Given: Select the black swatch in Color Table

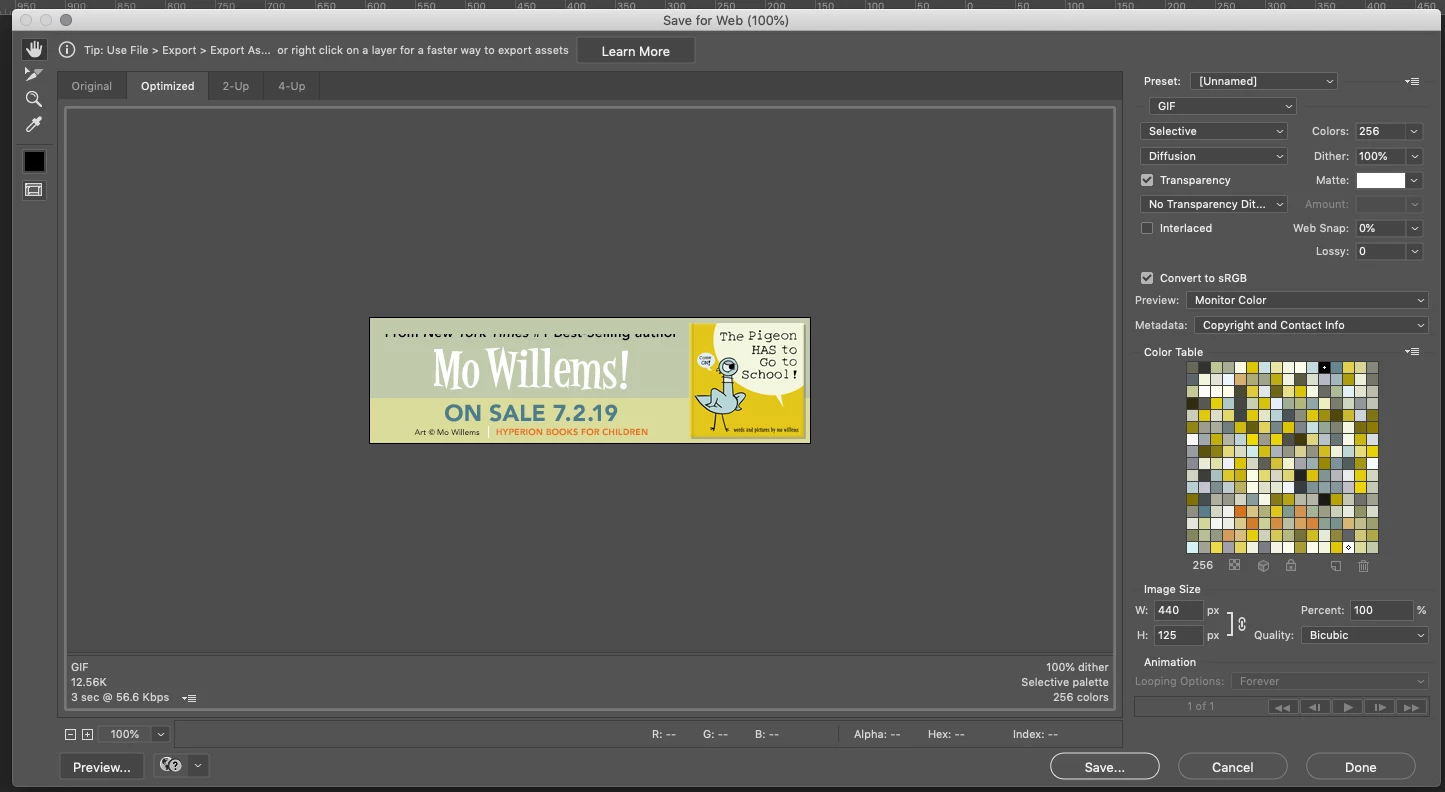Looking at the screenshot, I should pyautogui.click(x=1324, y=368).
